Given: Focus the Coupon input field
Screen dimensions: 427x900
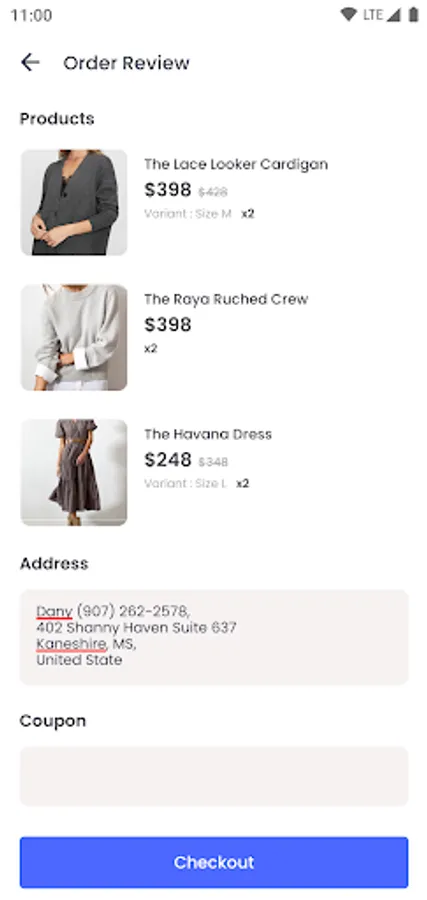Looking at the screenshot, I should (214, 776).
